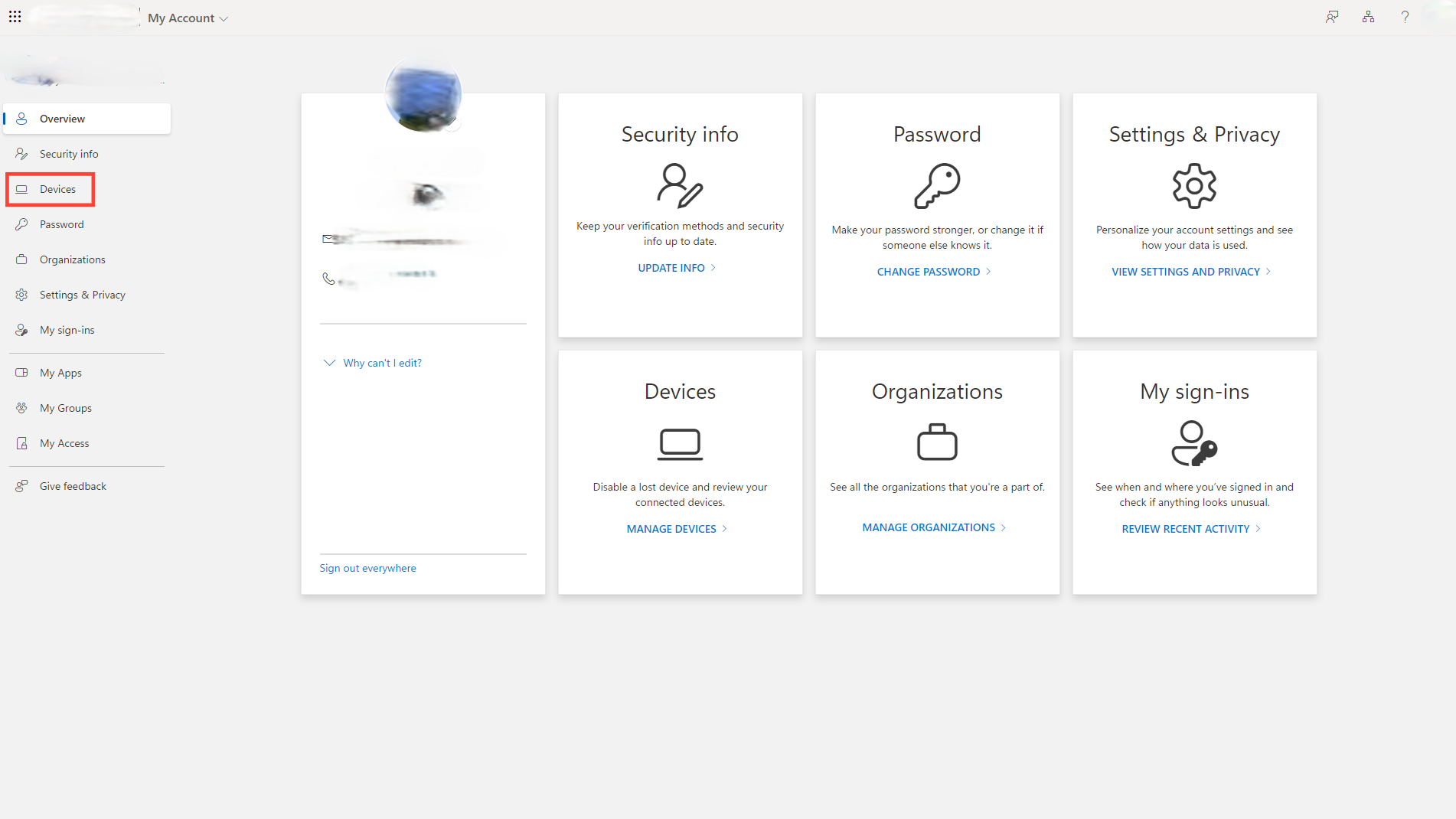Click the Devices card title
The height and width of the screenshot is (819, 1456).
point(680,392)
